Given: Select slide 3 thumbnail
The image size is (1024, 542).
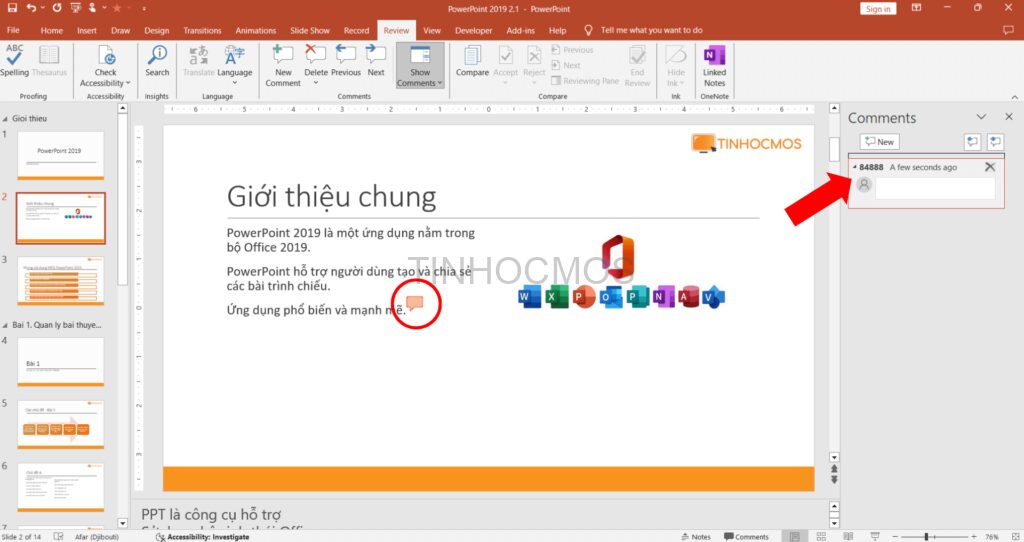Looking at the screenshot, I should point(60,280).
